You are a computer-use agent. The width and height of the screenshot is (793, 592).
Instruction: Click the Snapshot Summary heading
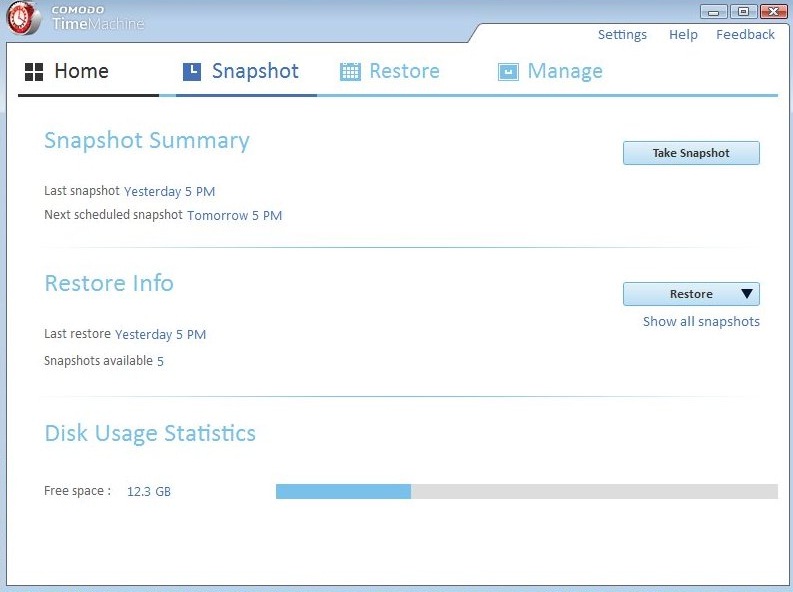click(147, 141)
